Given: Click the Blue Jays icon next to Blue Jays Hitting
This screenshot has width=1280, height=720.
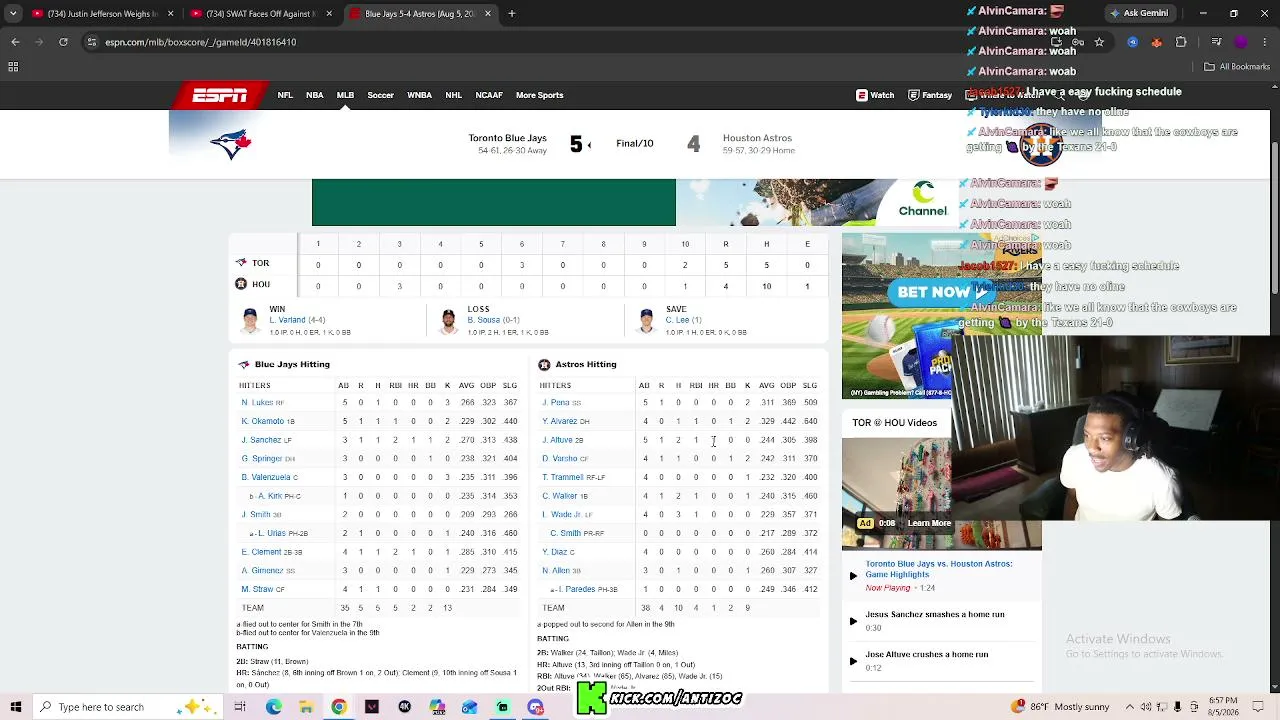Looking at the screenshot, I should coord(243,364).
